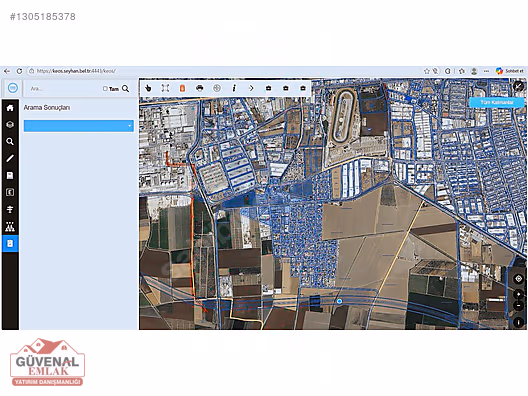528x396 pixels.
Task: Toggle the round menu button beside search
Action: point(13,88)
